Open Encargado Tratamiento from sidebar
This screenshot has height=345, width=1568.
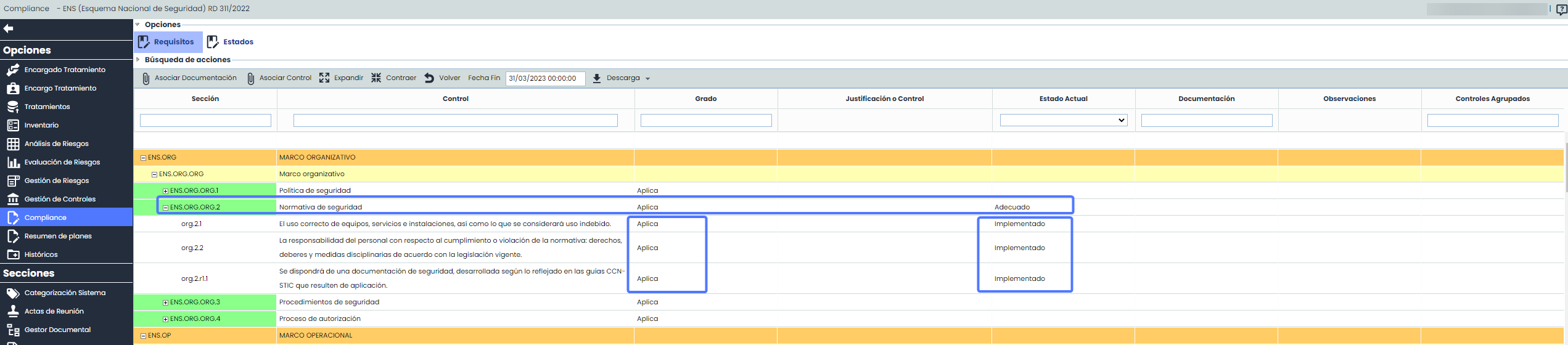[x=64, y=70]
